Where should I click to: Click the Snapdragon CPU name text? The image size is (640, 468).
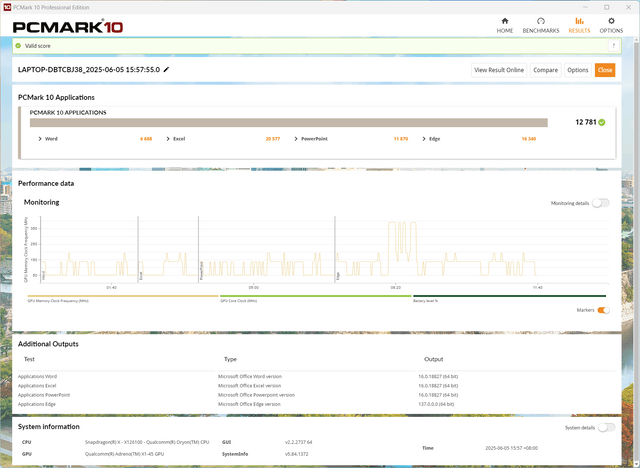point(147,442)
